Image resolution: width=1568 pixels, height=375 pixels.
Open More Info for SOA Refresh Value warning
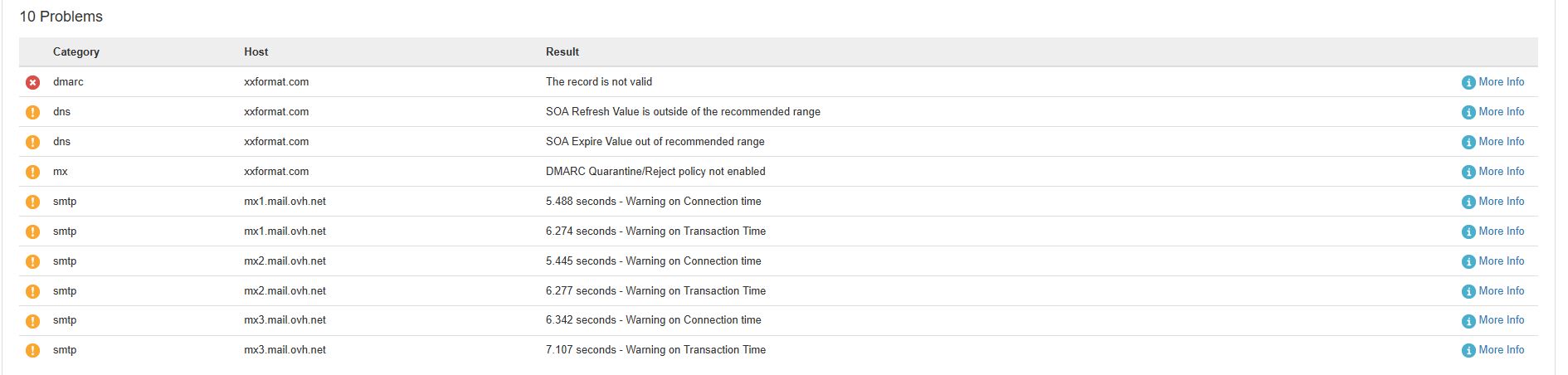pyautogui.click(x=1501, y=112)
